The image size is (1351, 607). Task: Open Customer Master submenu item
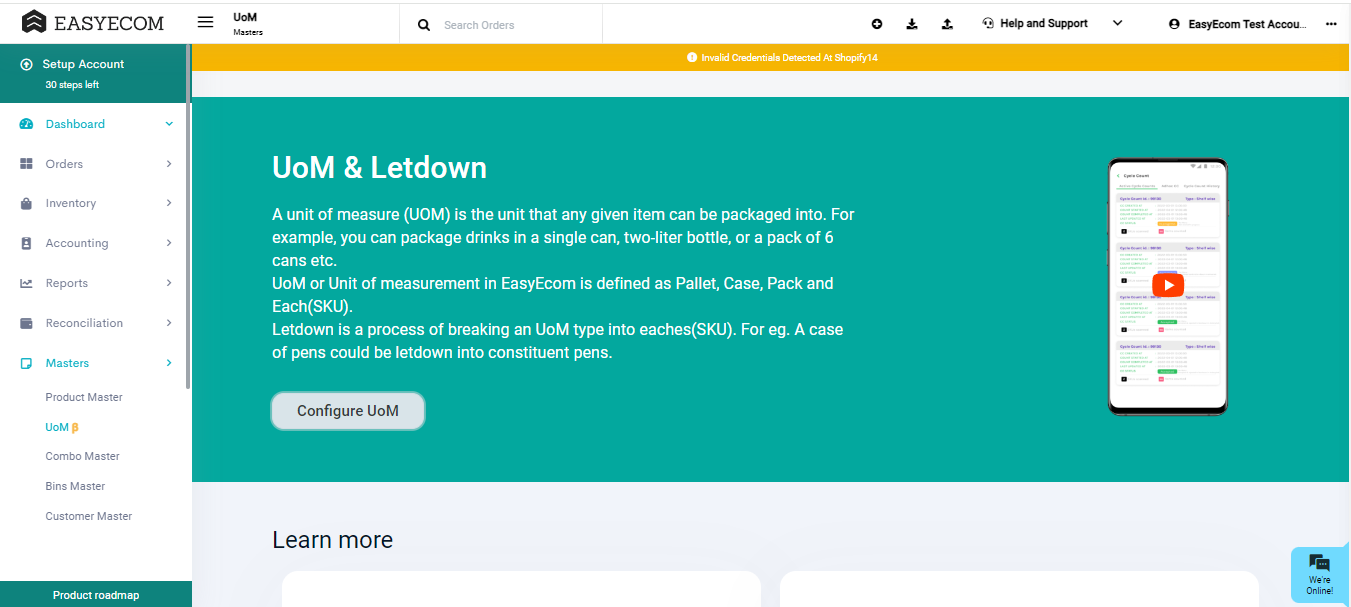[89, 516]
